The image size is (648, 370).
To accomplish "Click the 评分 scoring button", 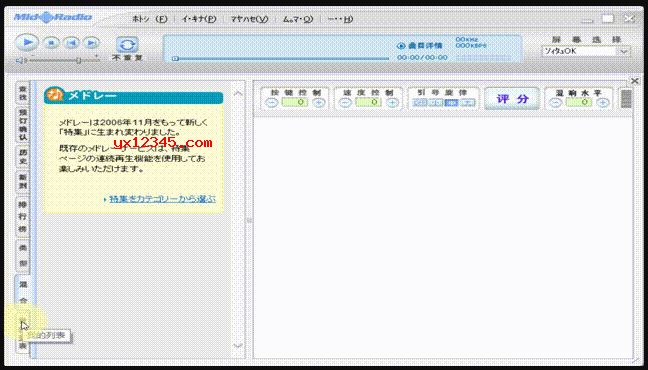I will tap(512, 99).
